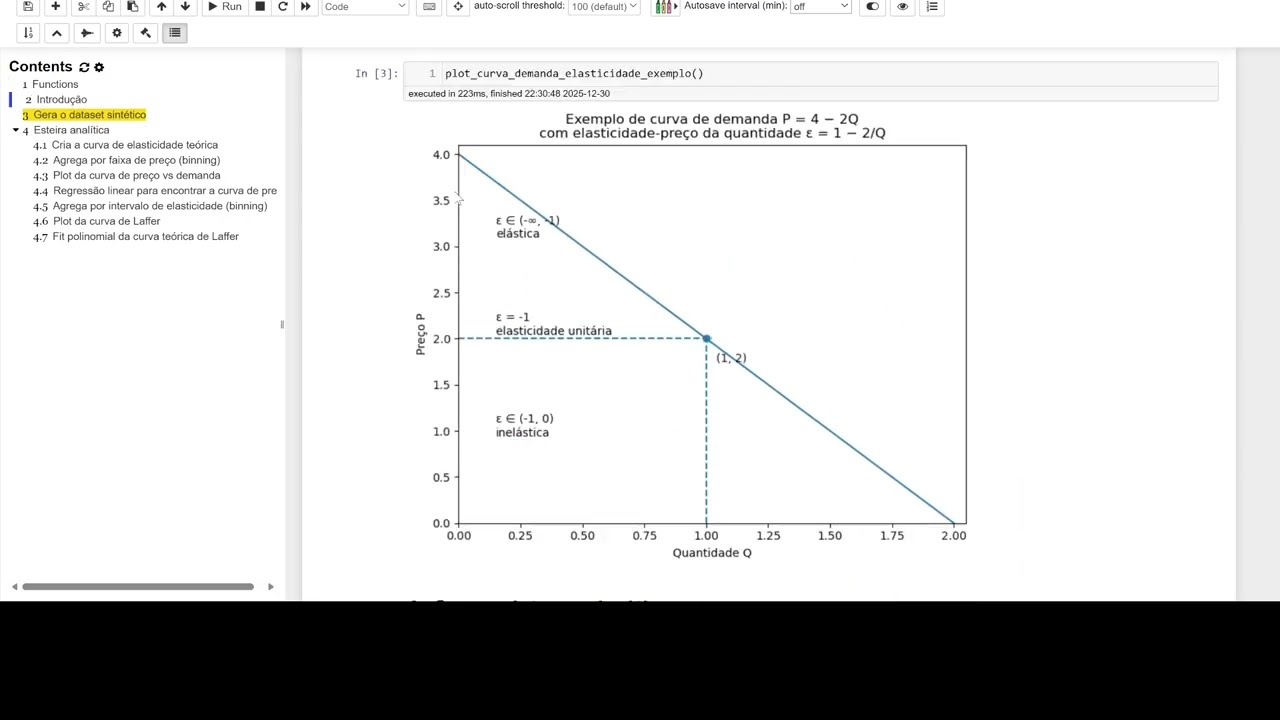Toggle the eye visibility icon in toolbar
This screenshot has height=720, width=1280.
click(903, 6)
